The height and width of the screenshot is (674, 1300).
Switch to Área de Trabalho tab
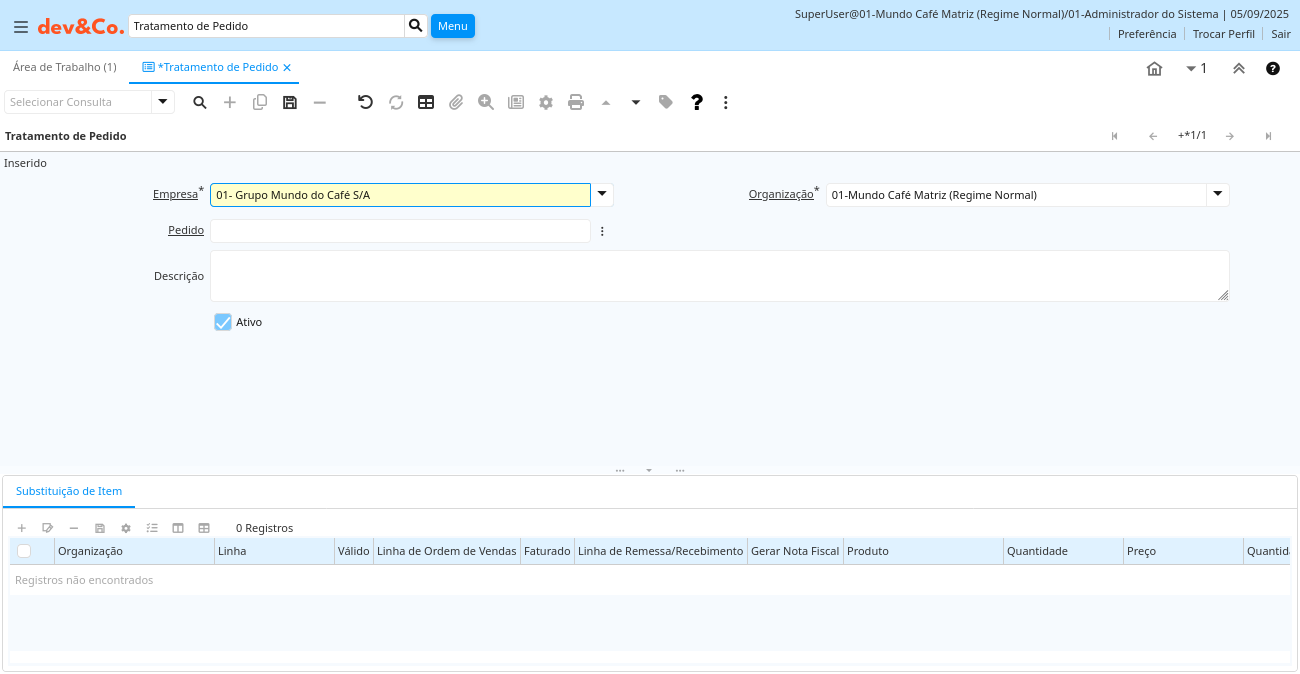[x=65, y=67]
